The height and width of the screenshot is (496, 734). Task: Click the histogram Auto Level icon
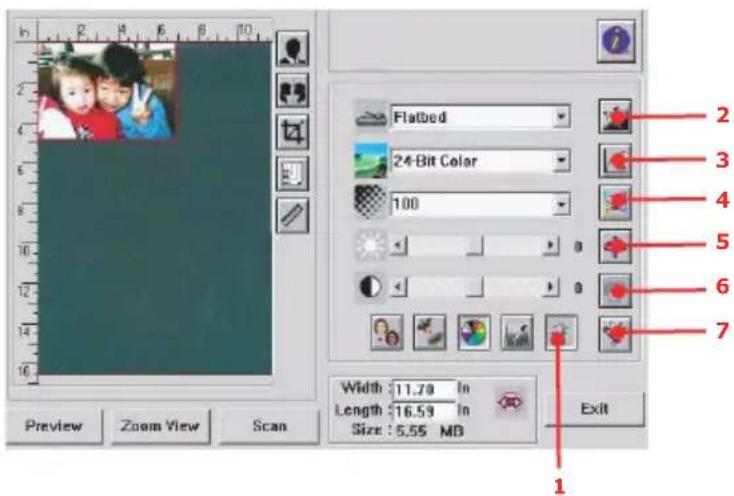(x=517, y=333)
